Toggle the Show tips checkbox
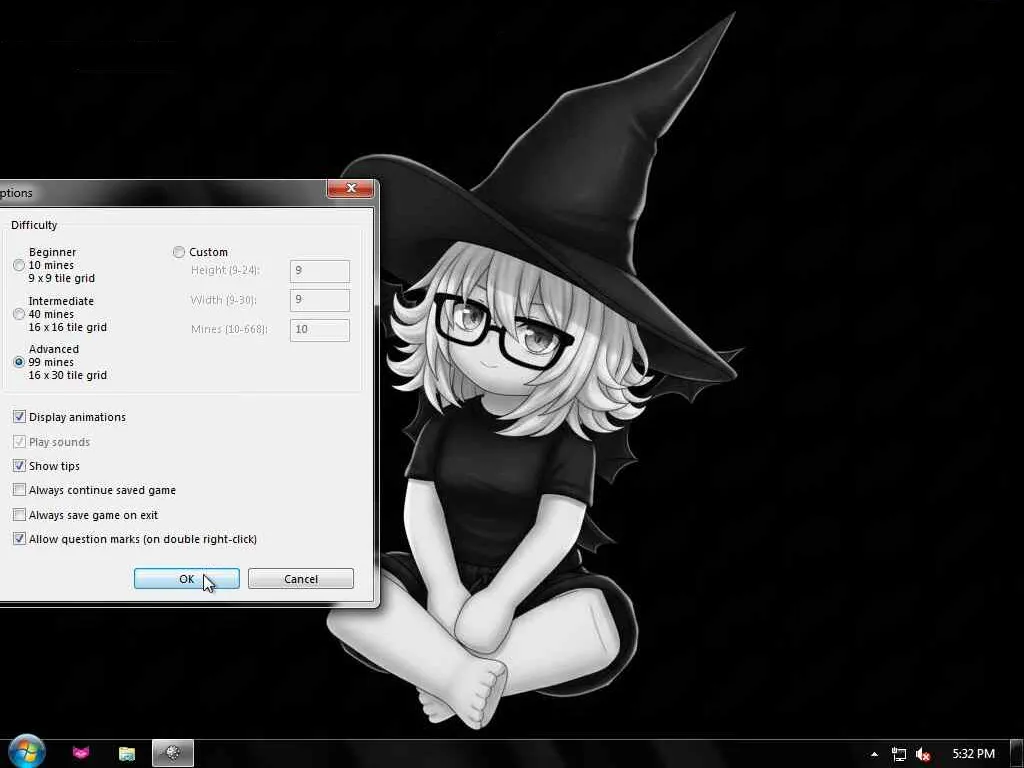This screenshot has height=768, width=1024. (x=20, y=466)
